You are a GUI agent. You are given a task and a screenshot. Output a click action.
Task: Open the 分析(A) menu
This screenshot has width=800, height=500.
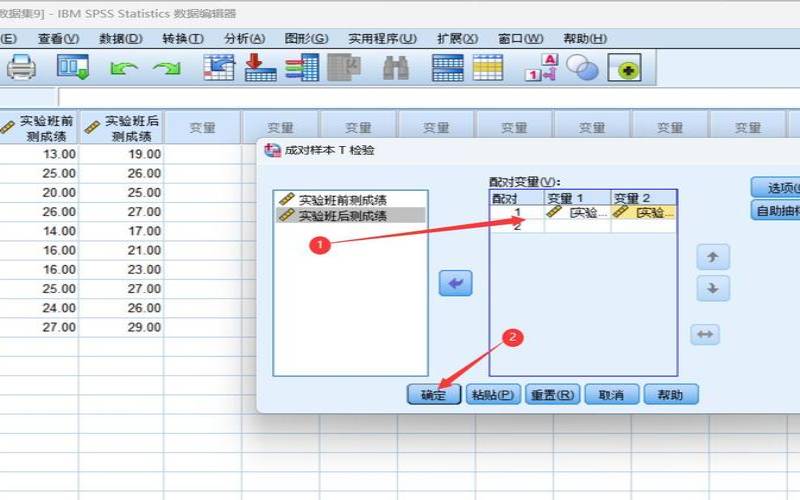click(x=244, y=38)
